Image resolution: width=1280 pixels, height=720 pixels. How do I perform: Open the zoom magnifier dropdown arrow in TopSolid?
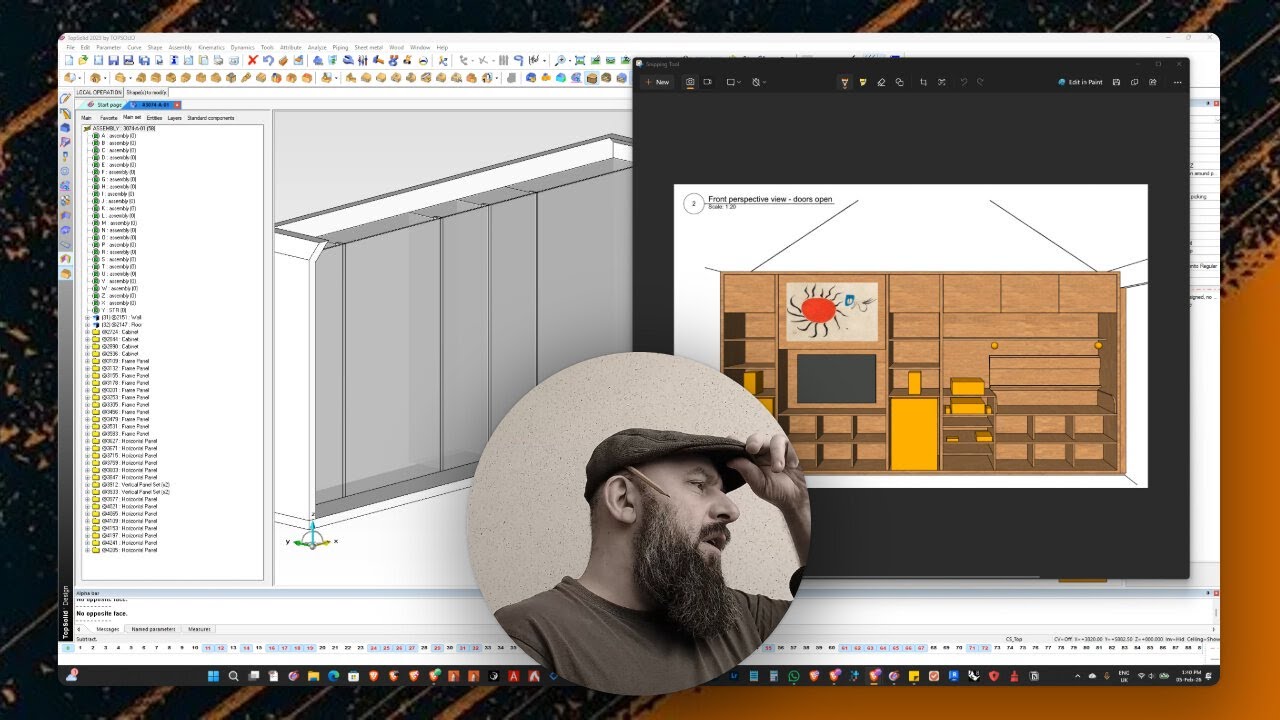[x=569, y=60]
